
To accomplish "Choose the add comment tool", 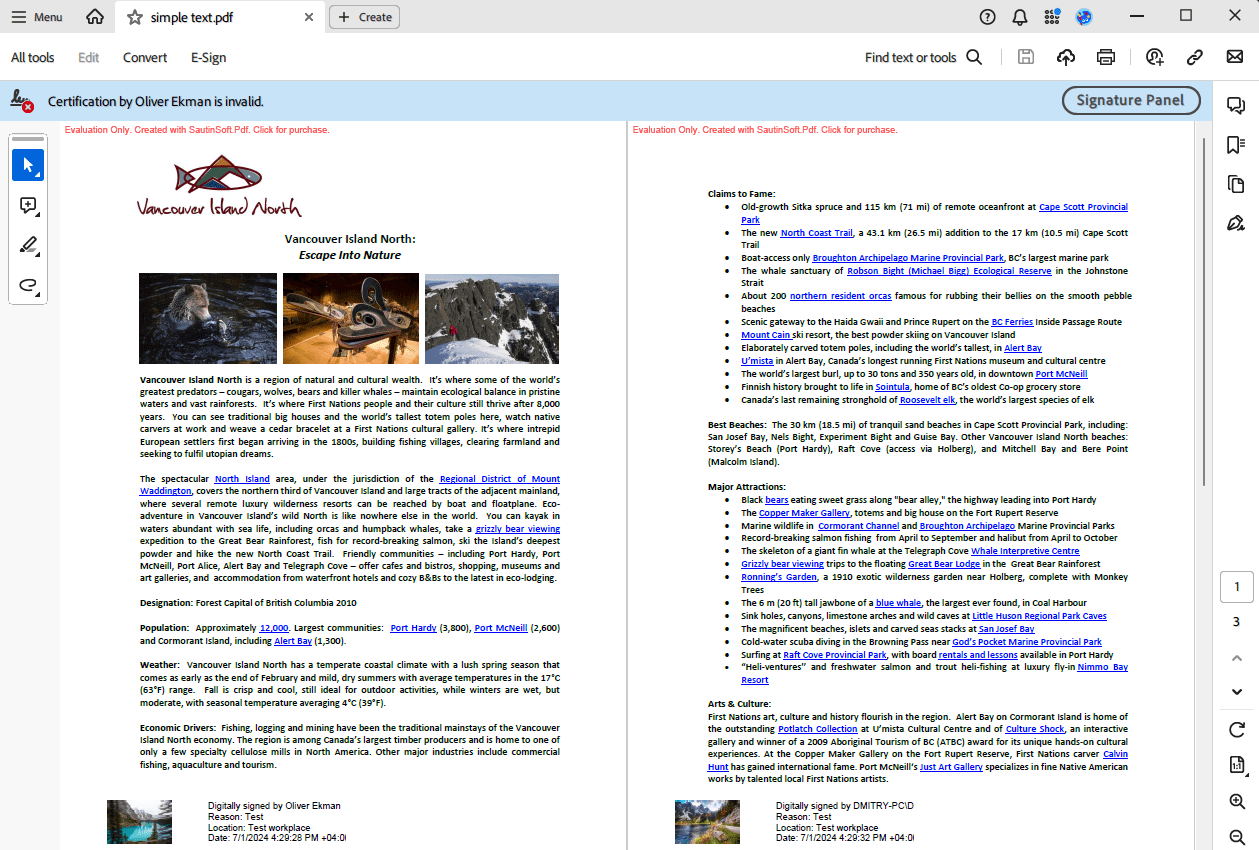I will click(x=28, y=205).
